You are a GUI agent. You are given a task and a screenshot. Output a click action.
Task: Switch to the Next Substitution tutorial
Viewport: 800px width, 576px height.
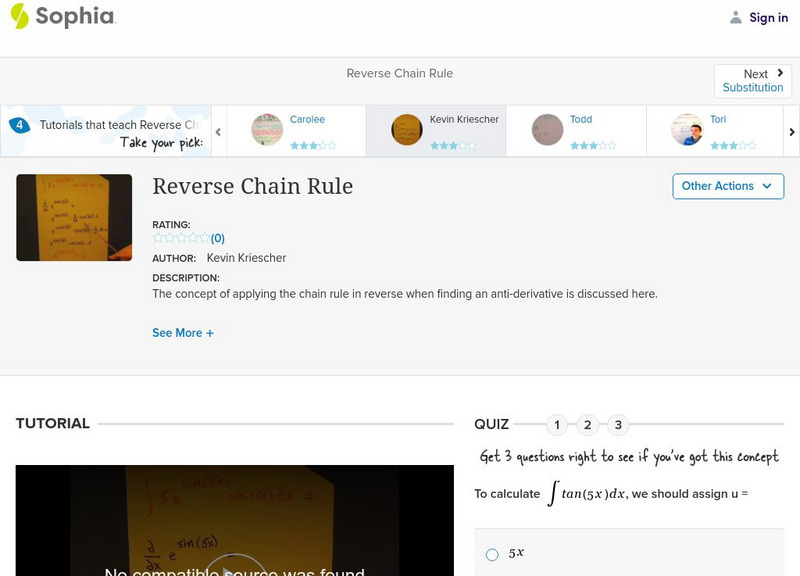[753, 80]
